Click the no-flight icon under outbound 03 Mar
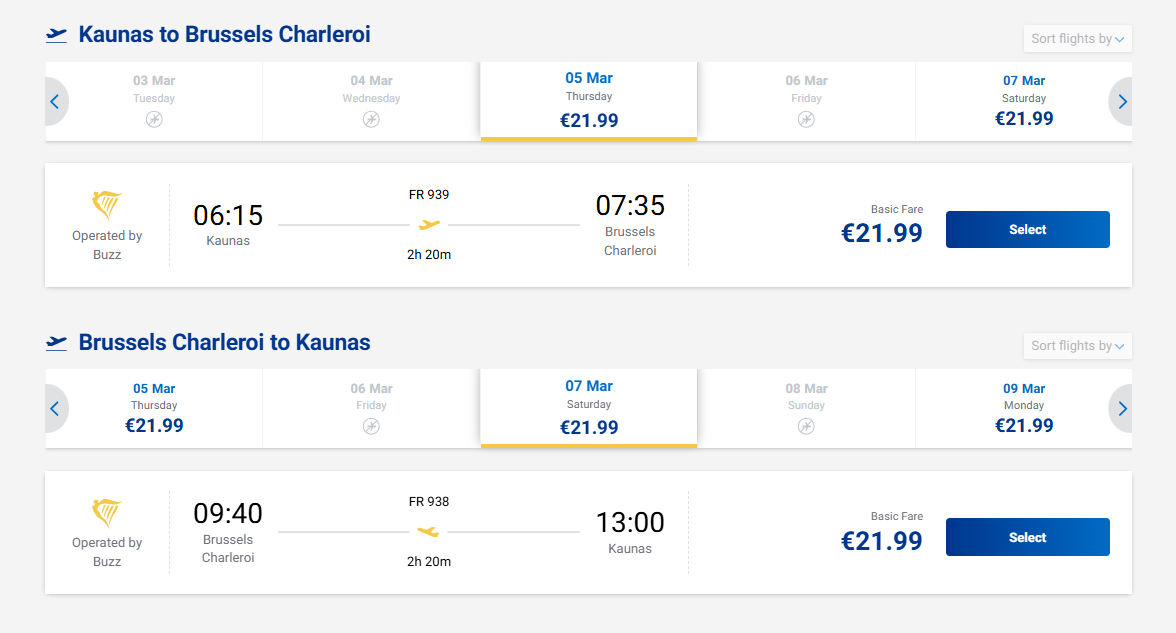The height and width of the screenshot is (633, 1176). click(154, 119)
